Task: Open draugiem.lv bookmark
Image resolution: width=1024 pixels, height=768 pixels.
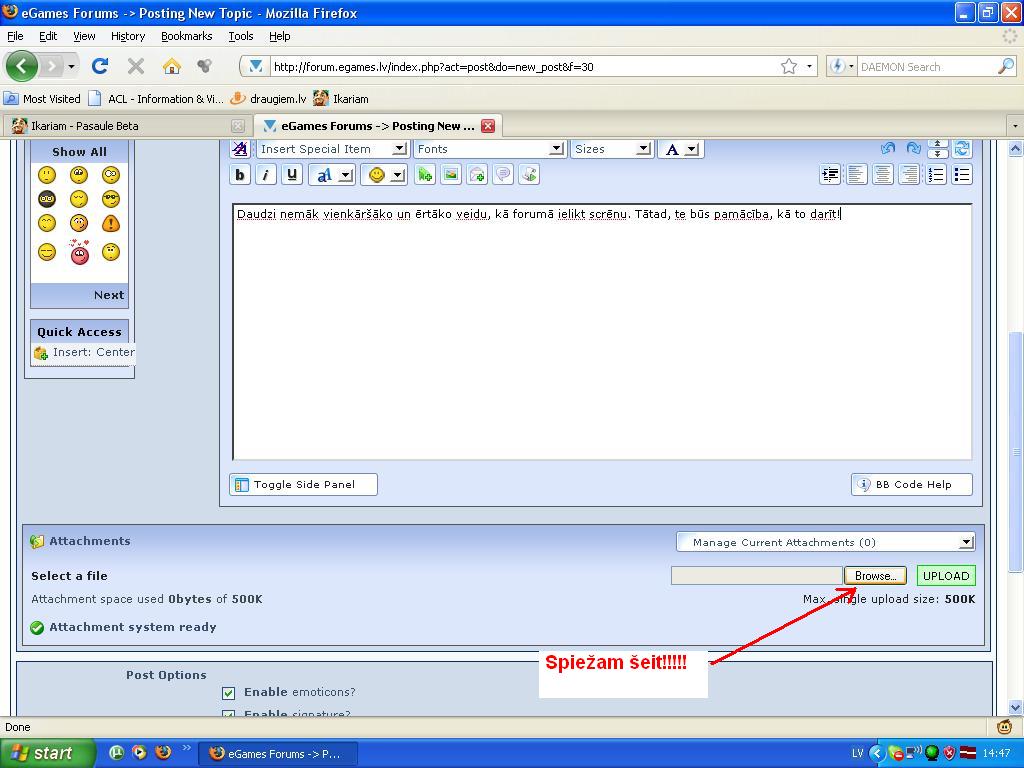Action: tap(269, 99)
